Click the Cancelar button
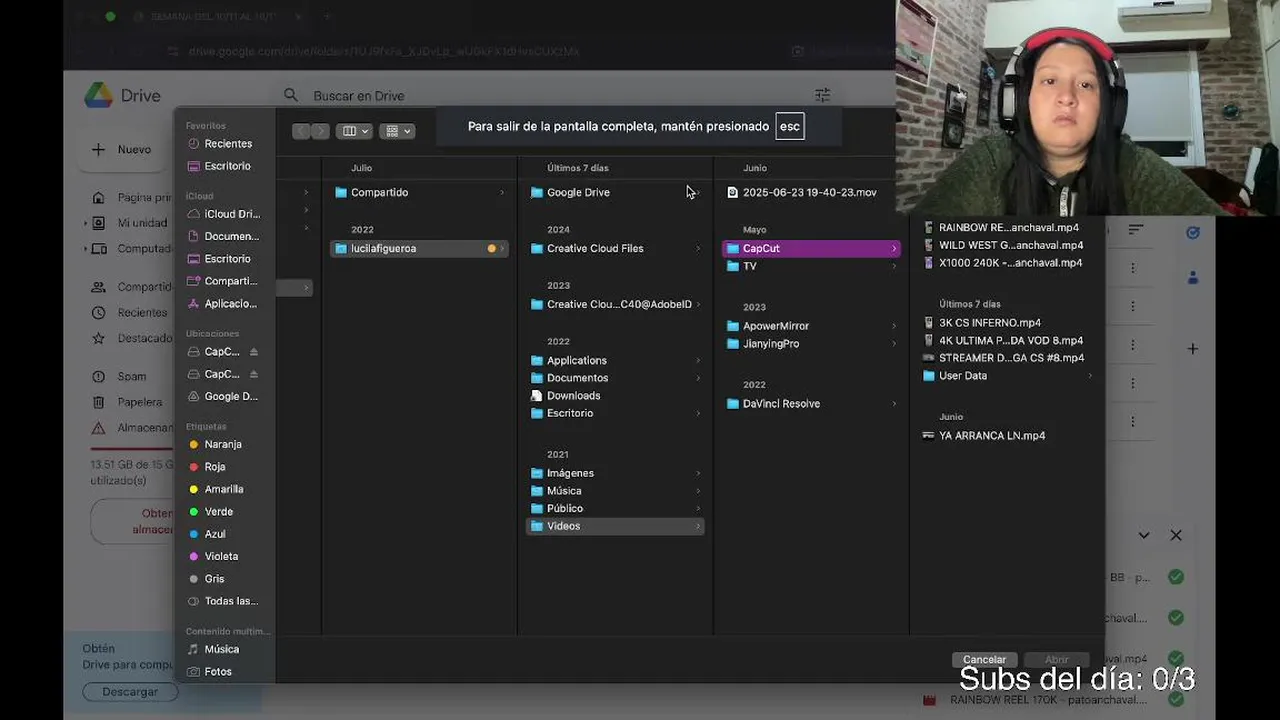The height and width of the screenshot is (720, 1280). (x=984, y=660)
